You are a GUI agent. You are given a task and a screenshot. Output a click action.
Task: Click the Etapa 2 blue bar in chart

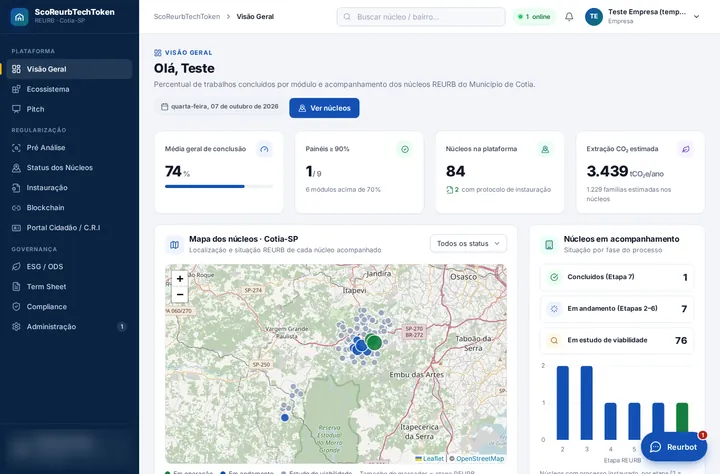point(562,403)
